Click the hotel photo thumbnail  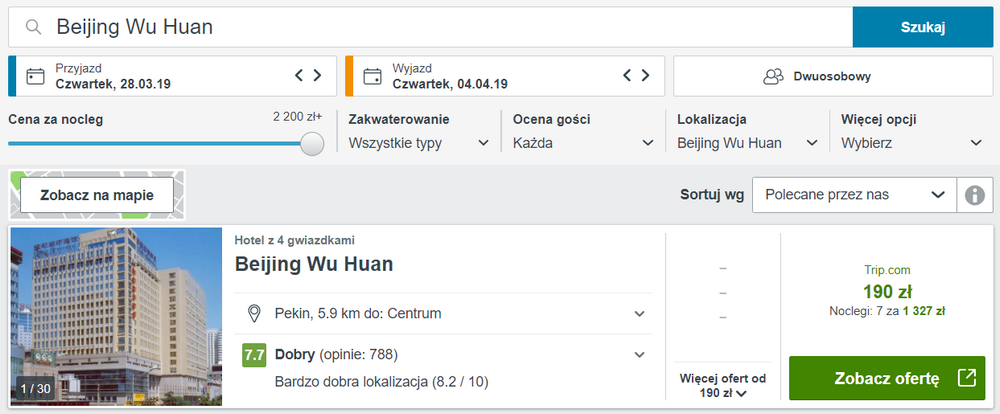point(117,316)
